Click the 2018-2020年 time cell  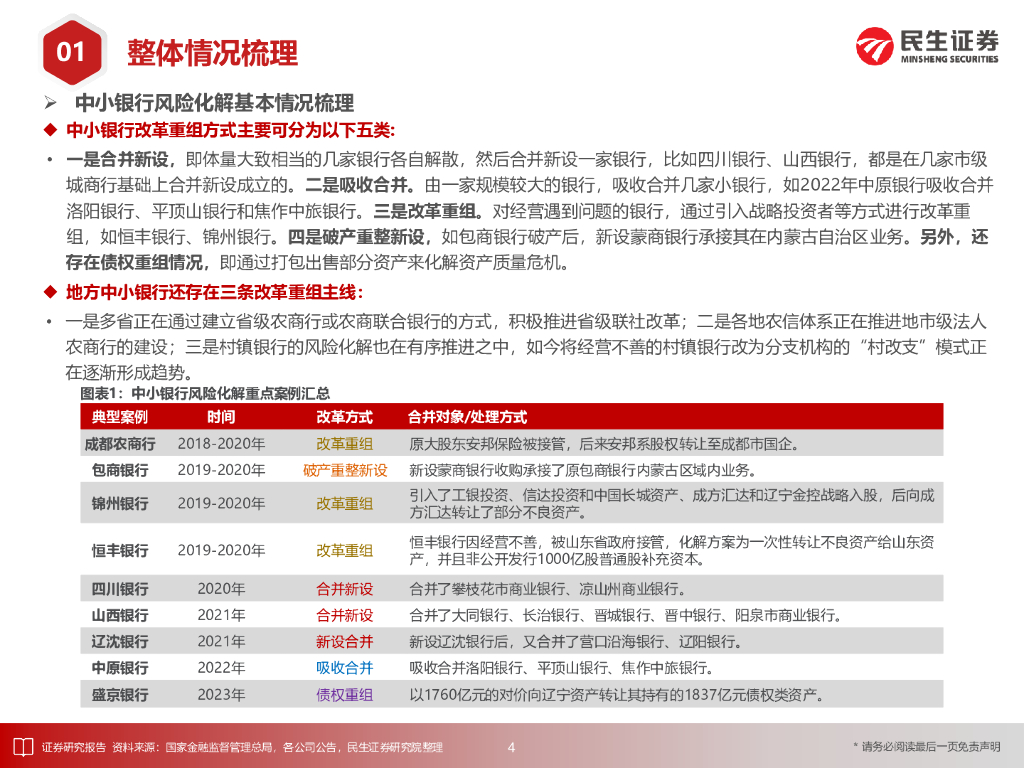tap(221, 444)
